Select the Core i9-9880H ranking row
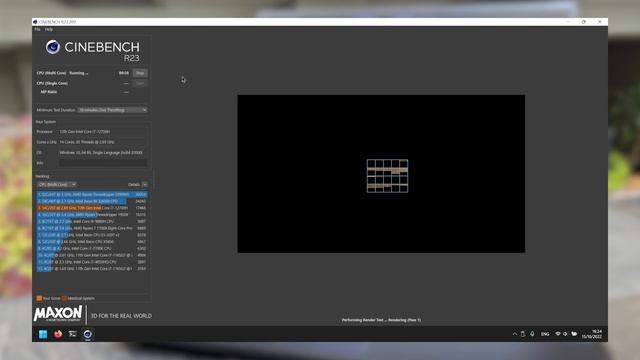Viewport: 640px width, 360px height. tap(92, 222)
